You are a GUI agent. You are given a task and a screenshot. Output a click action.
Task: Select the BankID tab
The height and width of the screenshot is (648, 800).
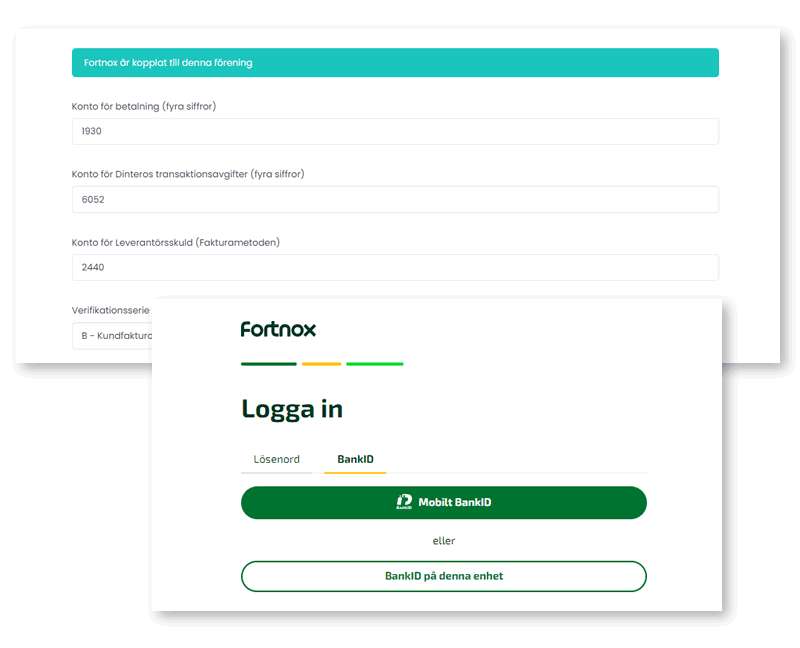click(355, 459)
